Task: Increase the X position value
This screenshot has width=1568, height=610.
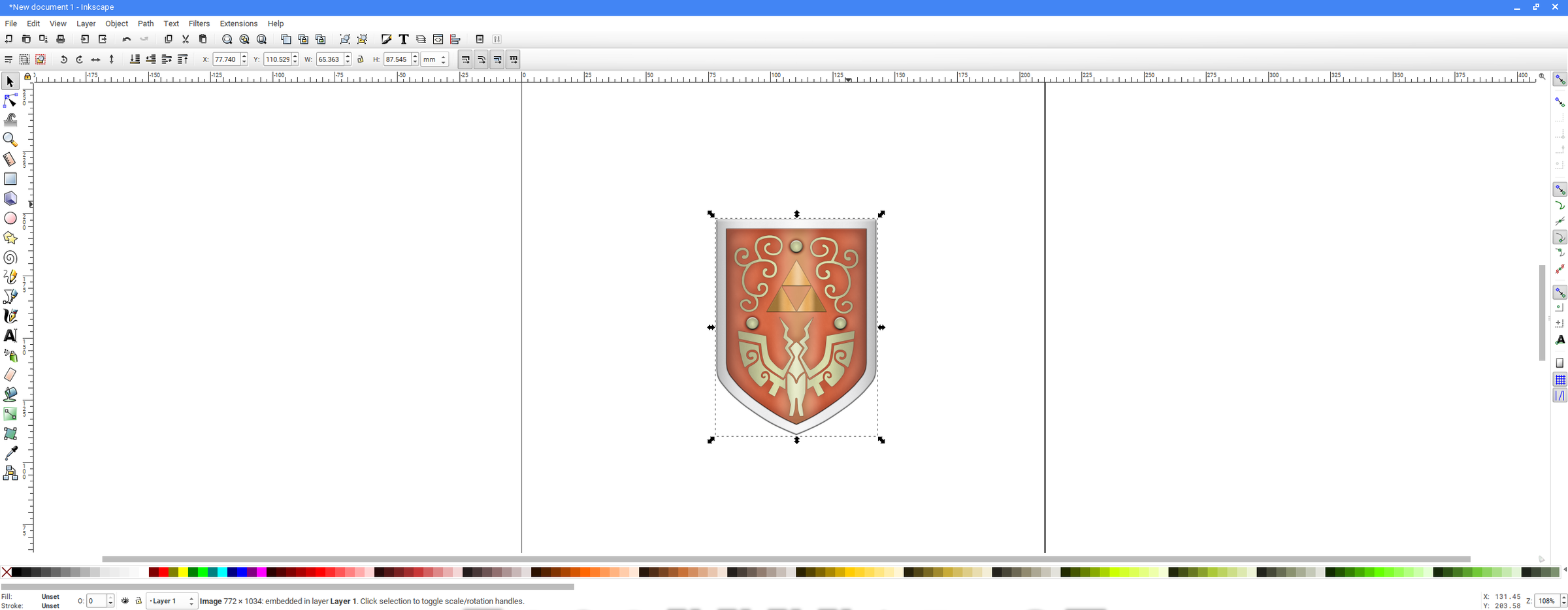Action: 244,56
